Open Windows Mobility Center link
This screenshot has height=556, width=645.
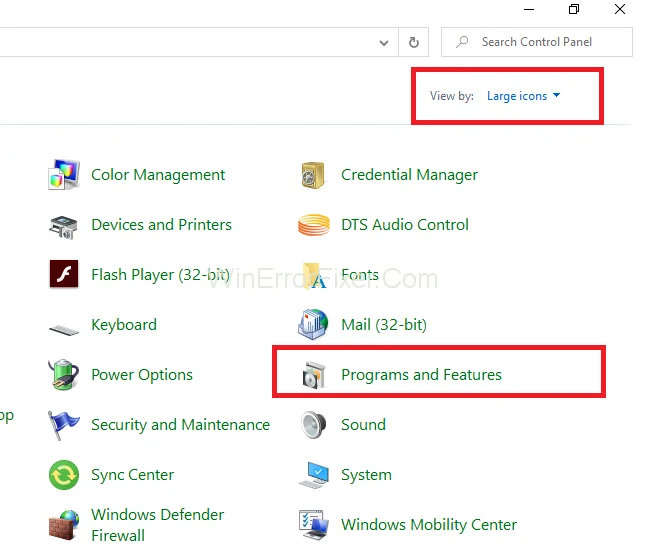(429, 525)
